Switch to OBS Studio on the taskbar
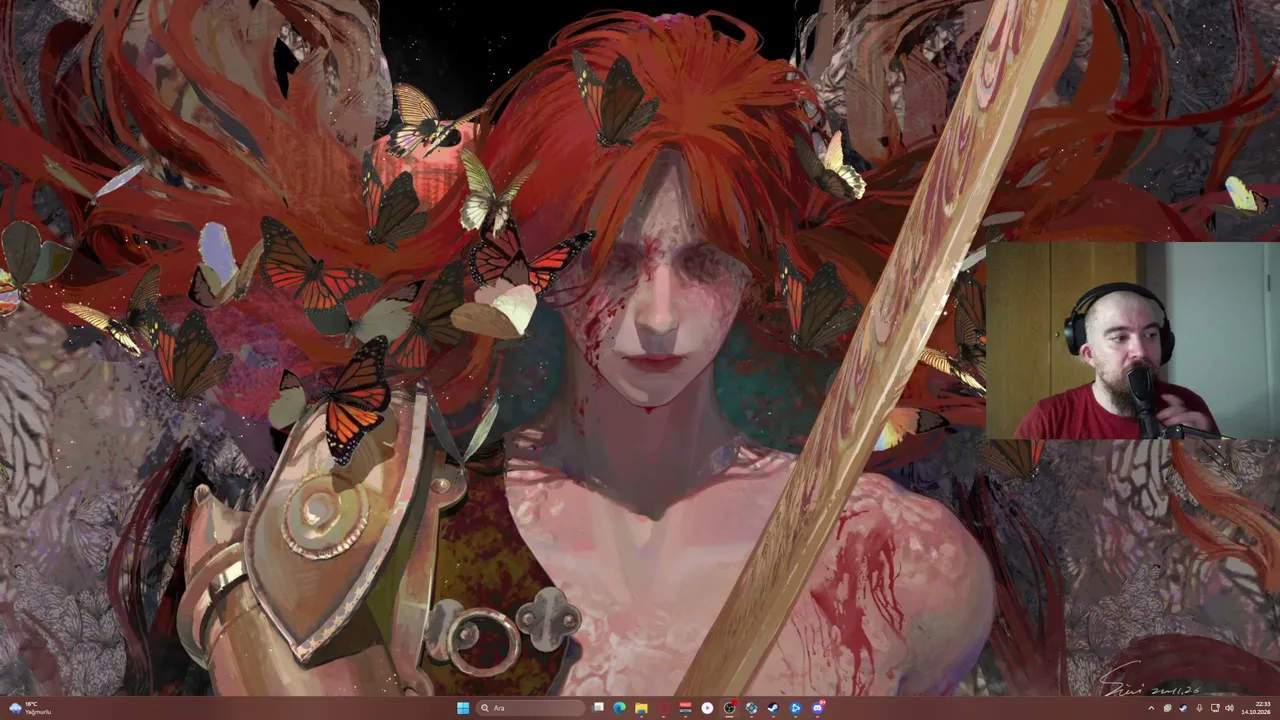1280x720 pixels. tap(729, 708)
